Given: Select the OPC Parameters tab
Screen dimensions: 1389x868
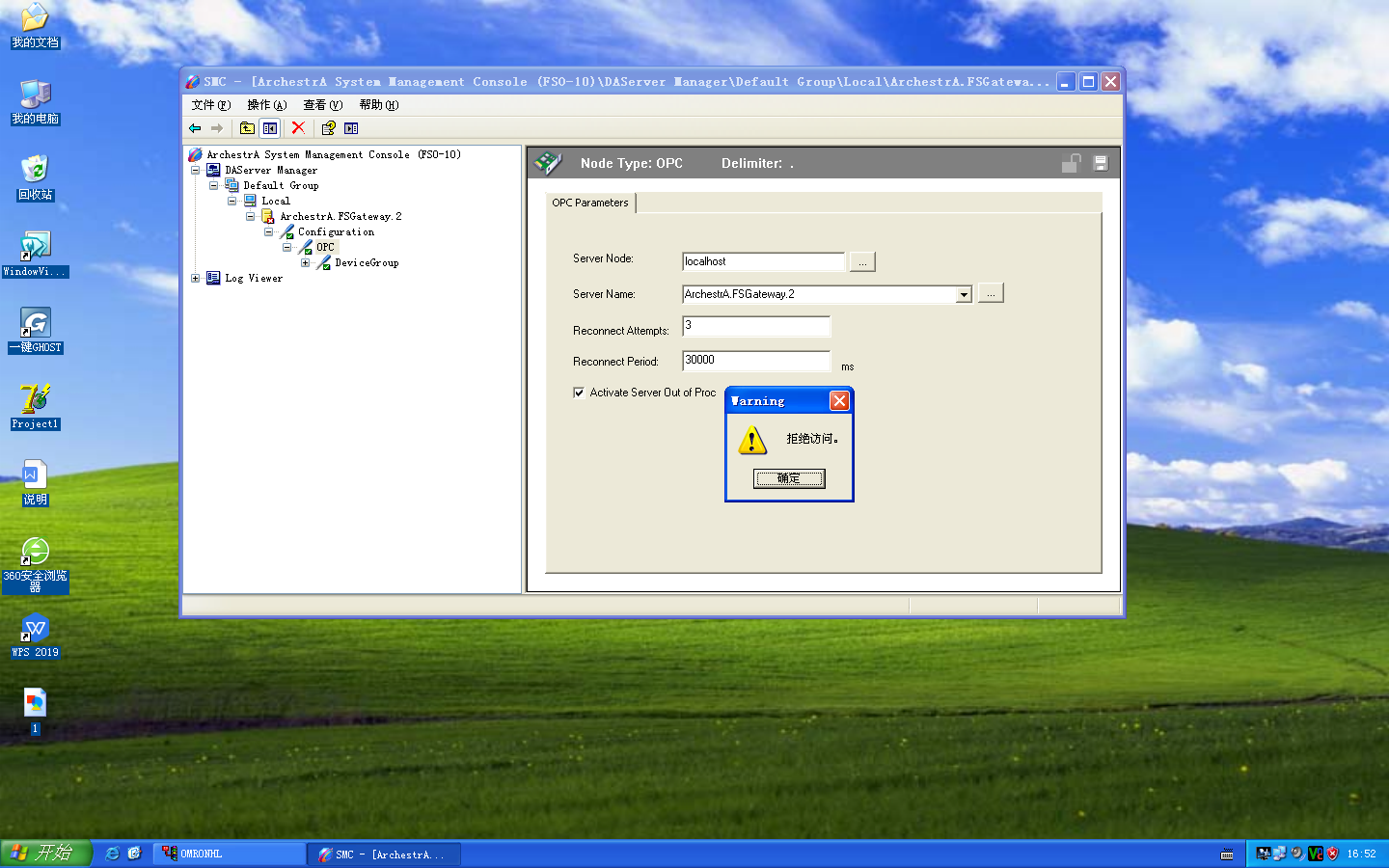Looking at the screenshot, I should click(590, 203).
